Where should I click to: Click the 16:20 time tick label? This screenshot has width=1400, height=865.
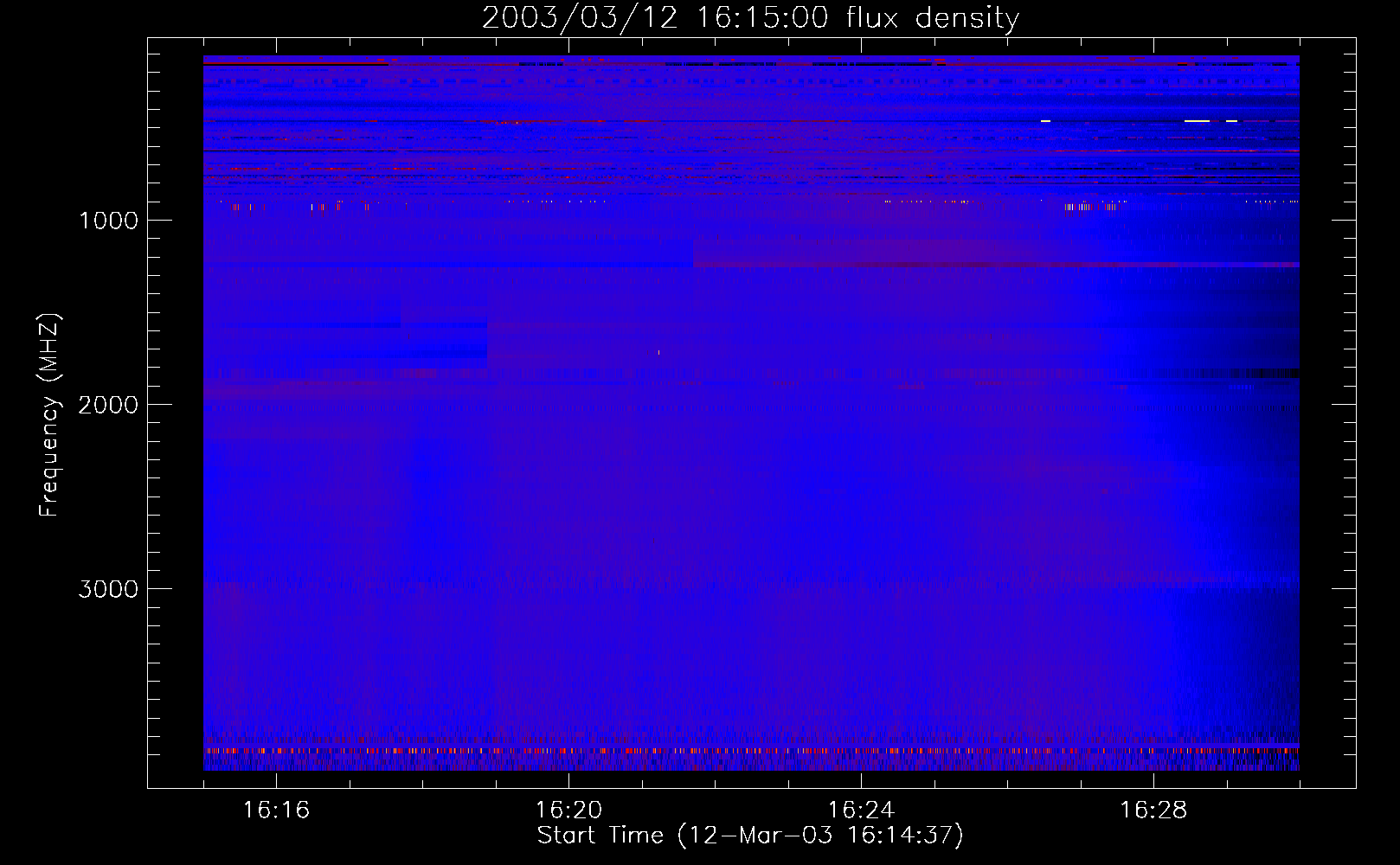[568, 811]
